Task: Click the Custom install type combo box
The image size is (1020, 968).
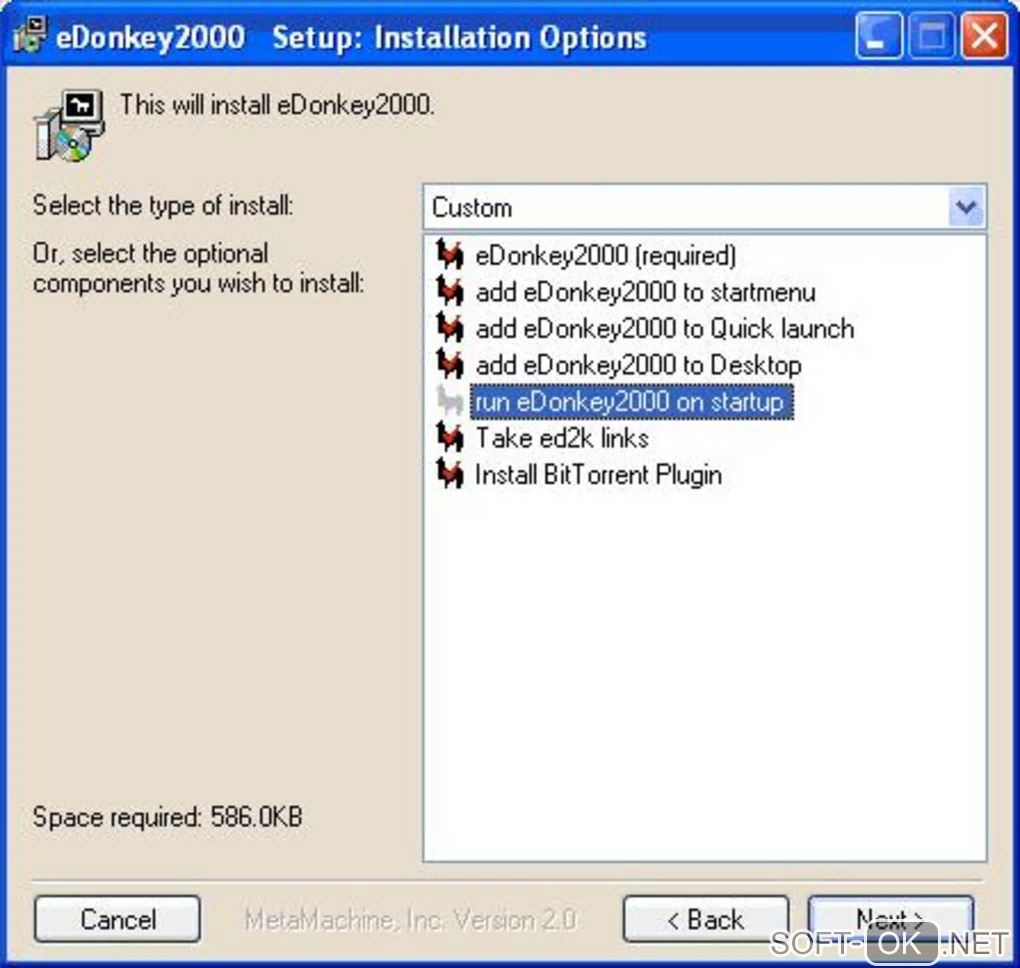Action: pos(705,207)
